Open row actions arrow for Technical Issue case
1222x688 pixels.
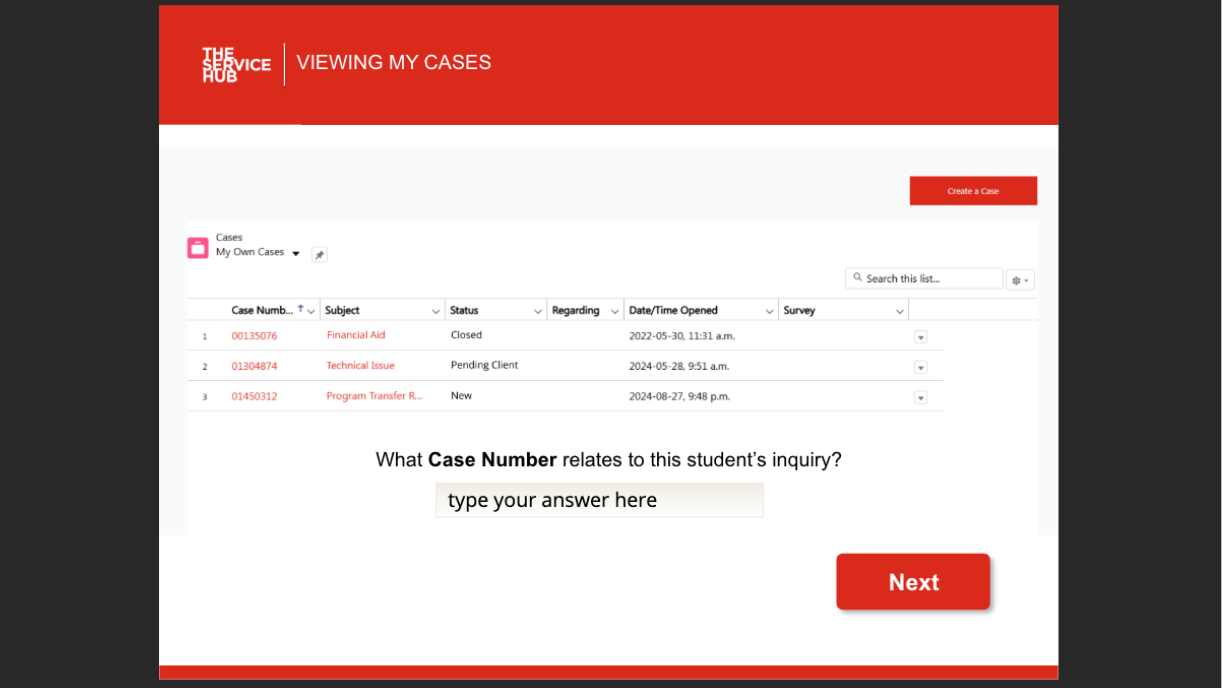coord(921,367)
